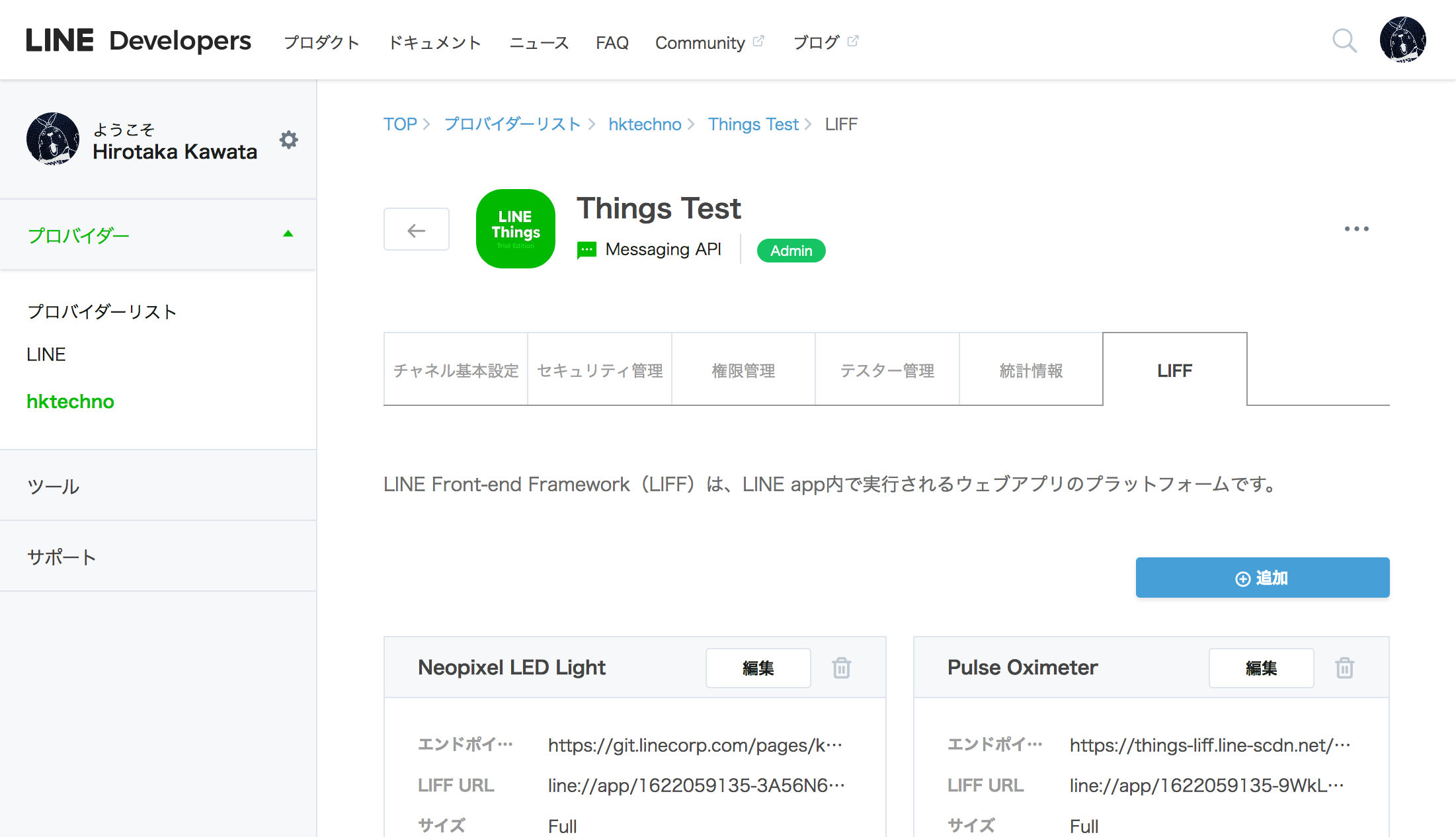Open the Community external link
1456x837 pixels.
(709, 42)
